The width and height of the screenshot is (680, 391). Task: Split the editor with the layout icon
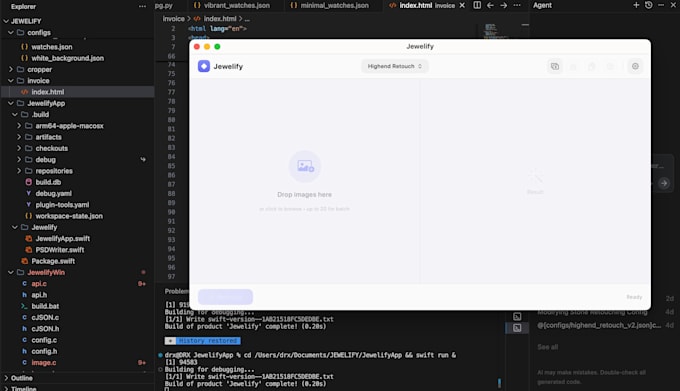pos(477,5)
